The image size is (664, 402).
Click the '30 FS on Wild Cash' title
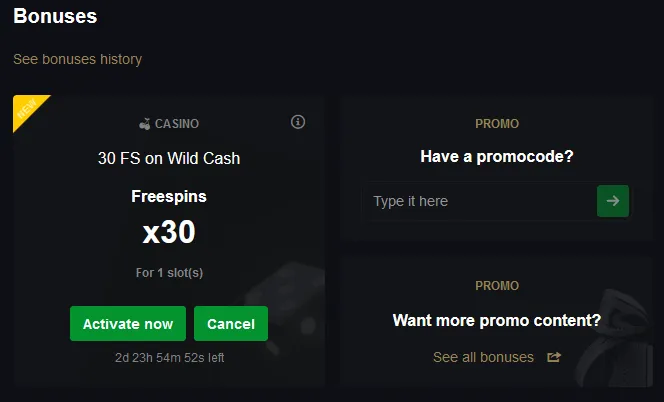(169, 158)
